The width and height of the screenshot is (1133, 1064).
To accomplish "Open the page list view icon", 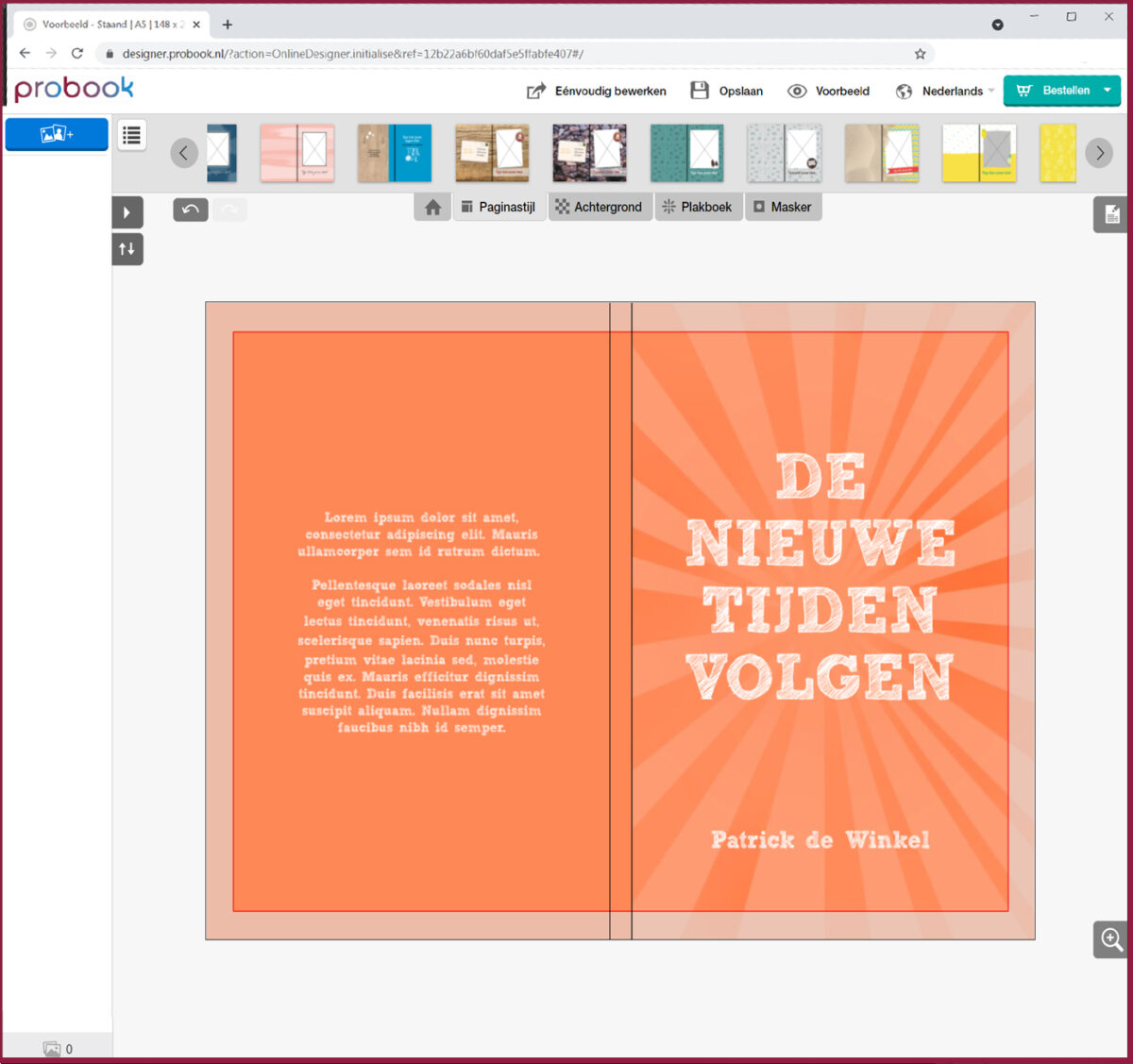I will (x=130, y=135).
